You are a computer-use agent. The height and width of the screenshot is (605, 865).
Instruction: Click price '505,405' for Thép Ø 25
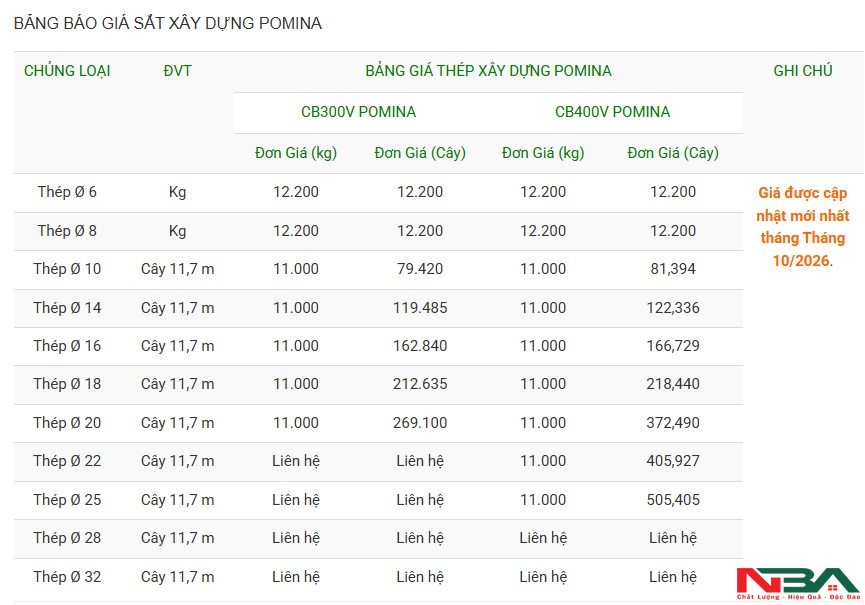pos(673,500)
